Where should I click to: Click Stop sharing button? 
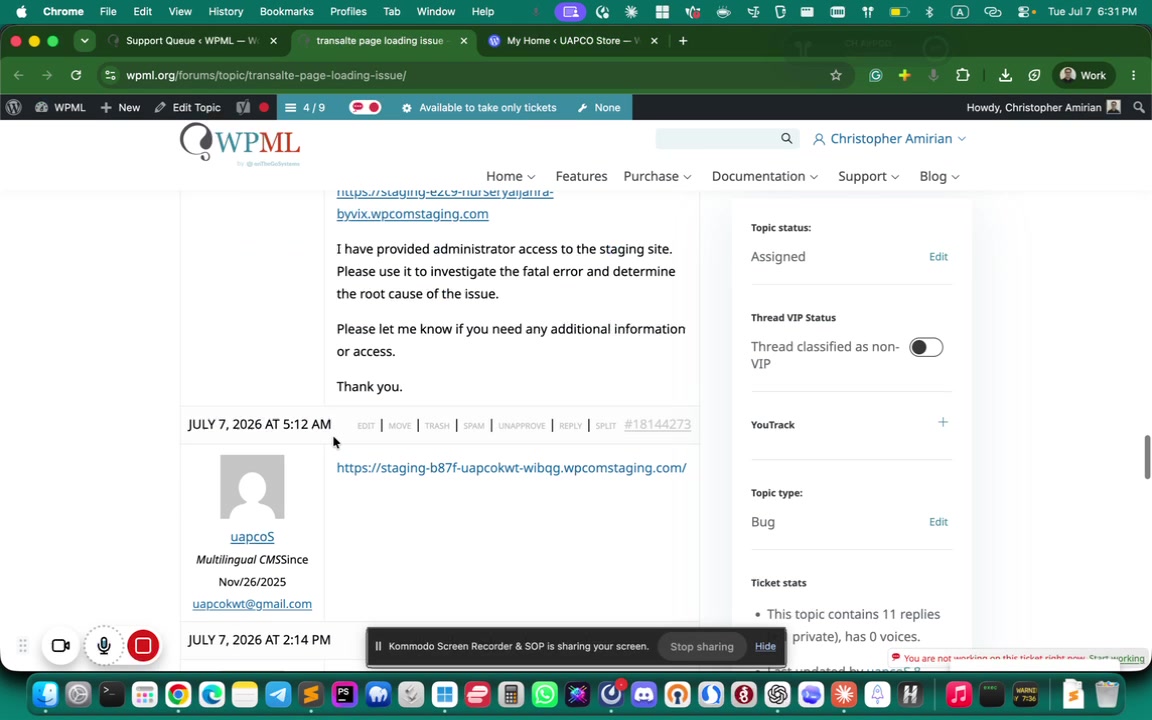pyautogui.click(x=702, y=647)
